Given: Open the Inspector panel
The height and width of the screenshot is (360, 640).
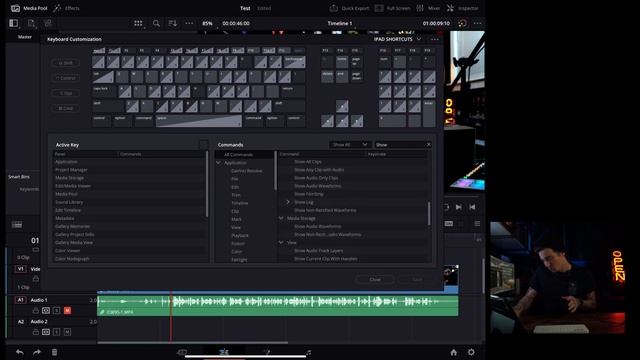Looking at the screenshot, I should [462, 8].
